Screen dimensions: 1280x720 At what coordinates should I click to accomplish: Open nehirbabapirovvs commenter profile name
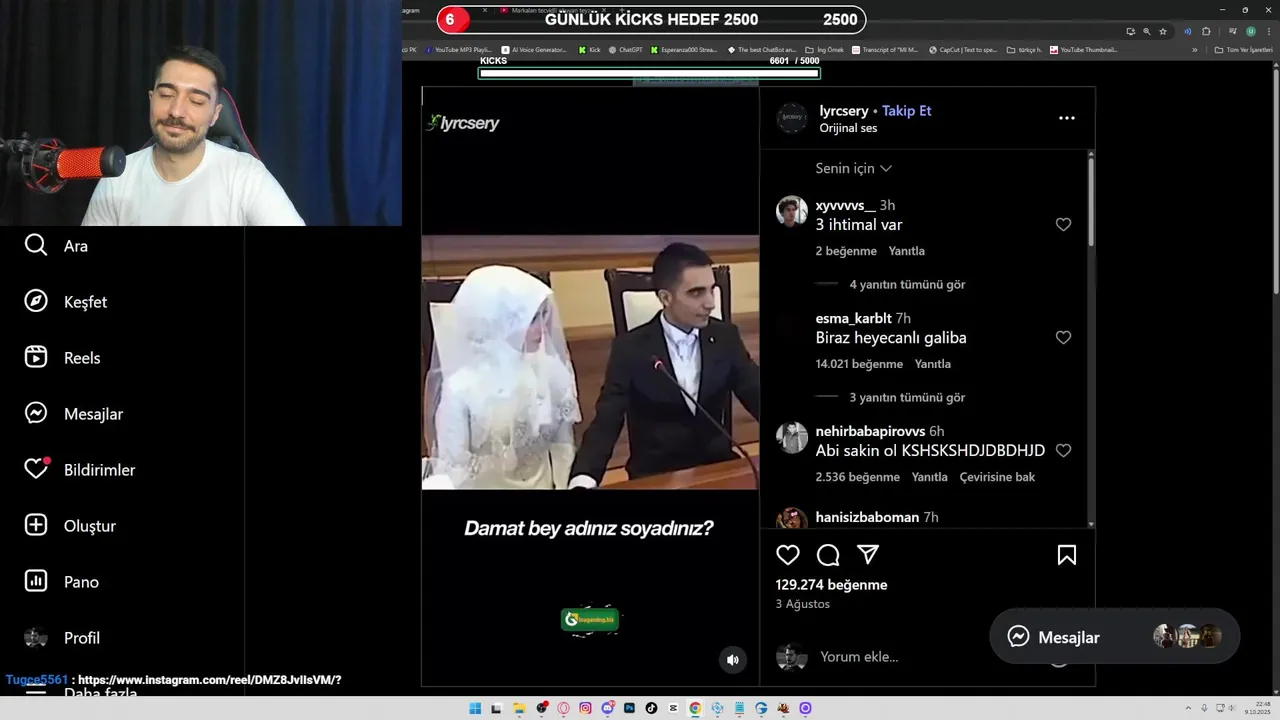click(870, 432)
